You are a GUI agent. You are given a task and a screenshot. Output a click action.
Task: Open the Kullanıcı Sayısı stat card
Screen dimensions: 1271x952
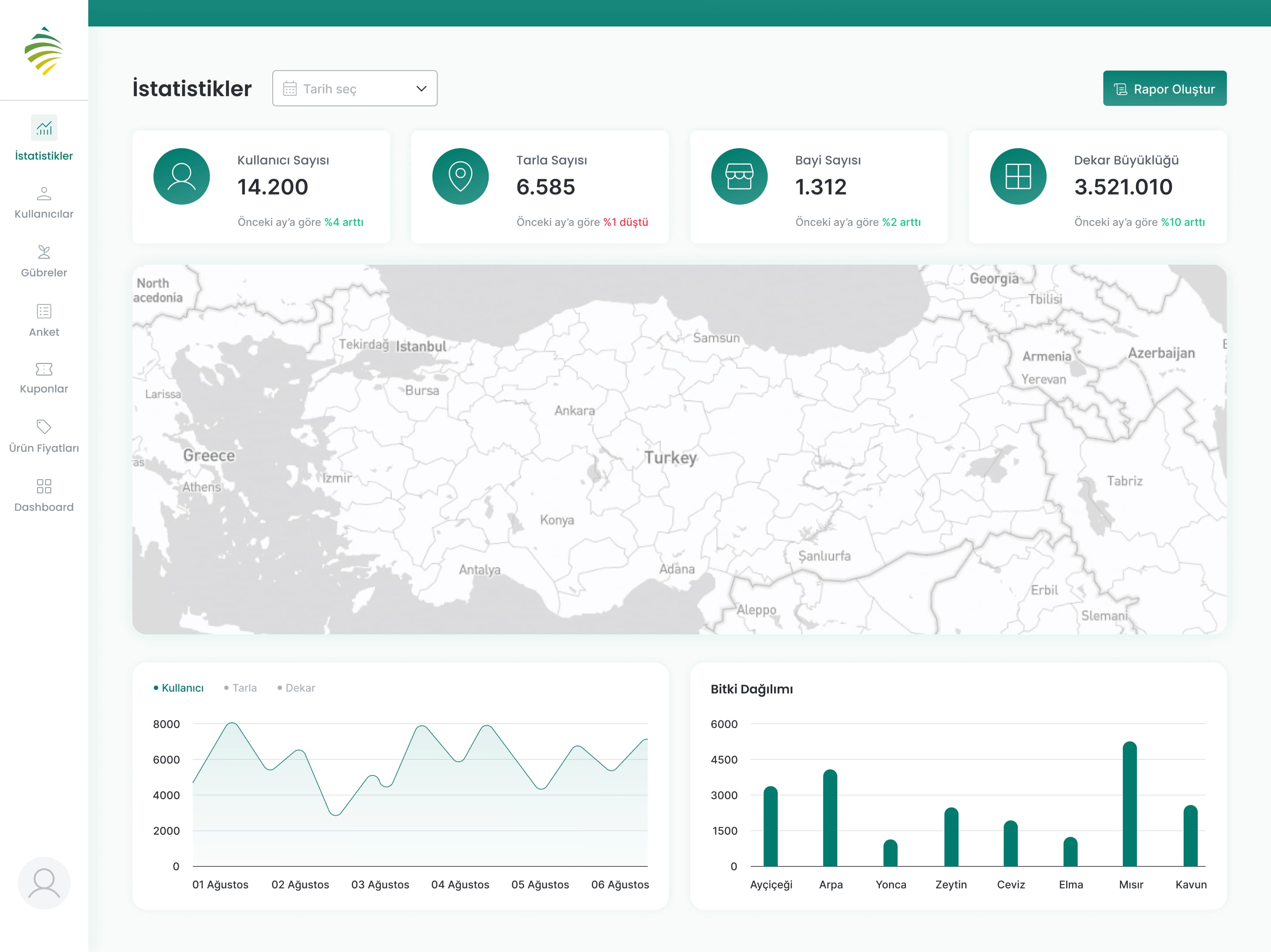(261, 187)
